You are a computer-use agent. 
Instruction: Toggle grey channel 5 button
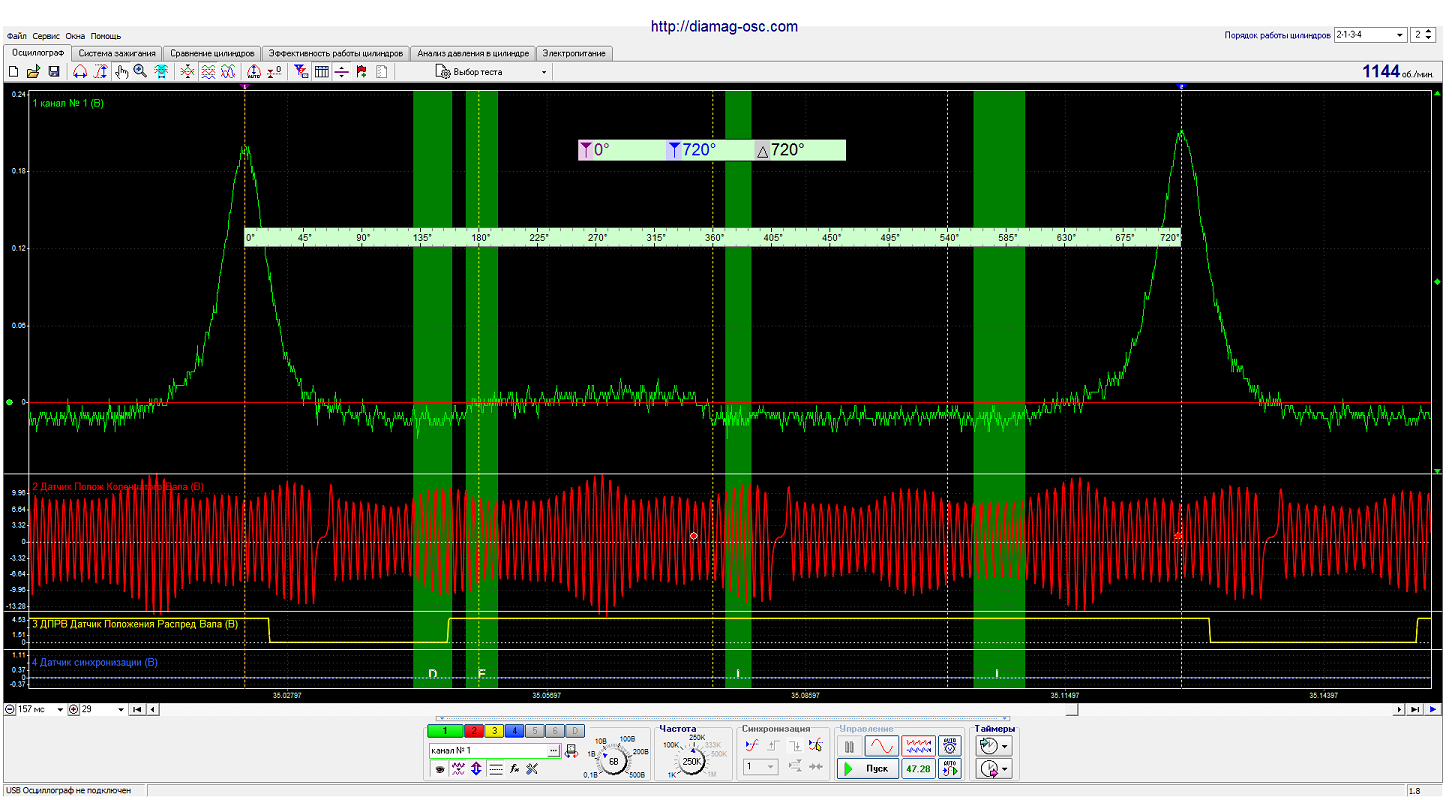click(535, 731)
